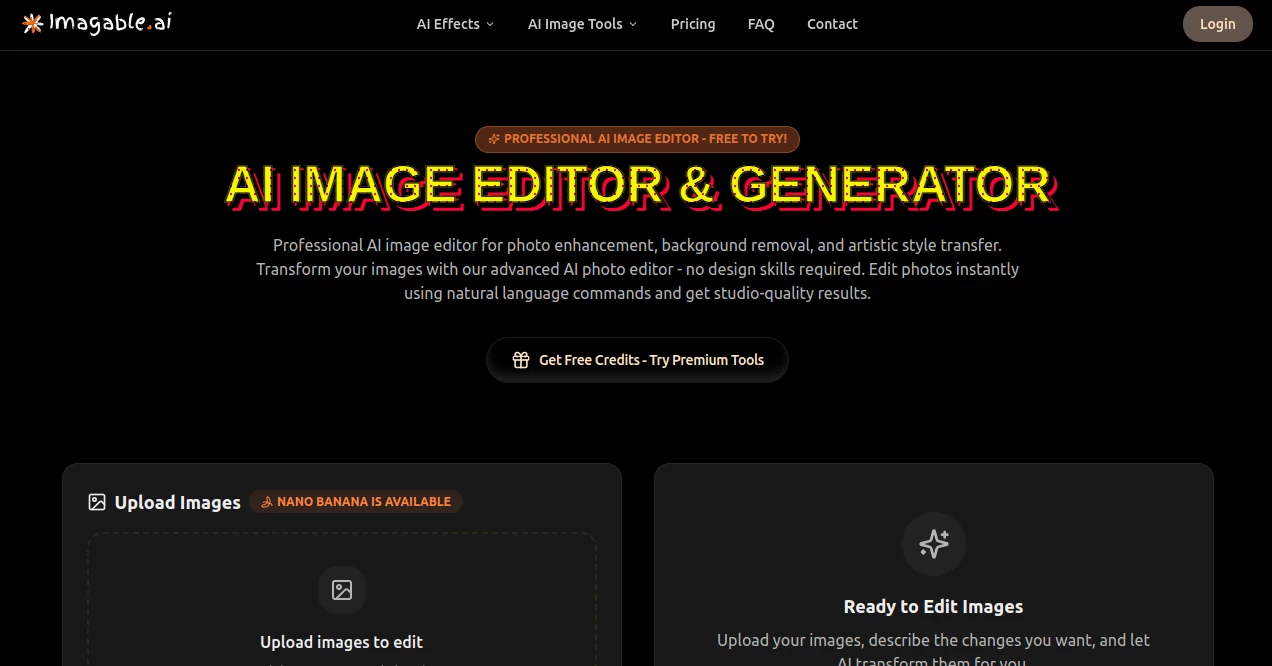Click the Login button

[1217, 24]
